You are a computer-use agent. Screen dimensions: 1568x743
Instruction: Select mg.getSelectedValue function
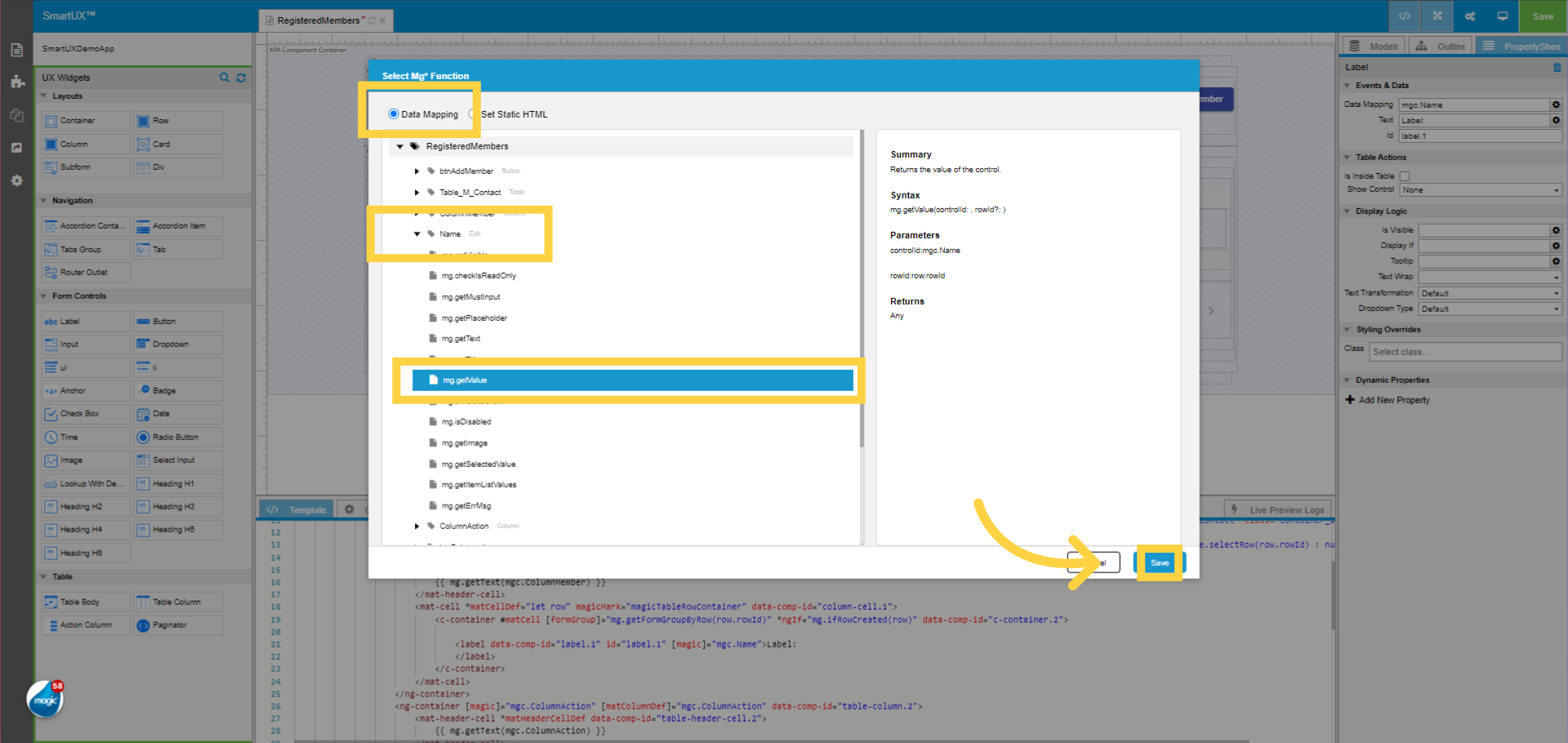click(479, 465)
